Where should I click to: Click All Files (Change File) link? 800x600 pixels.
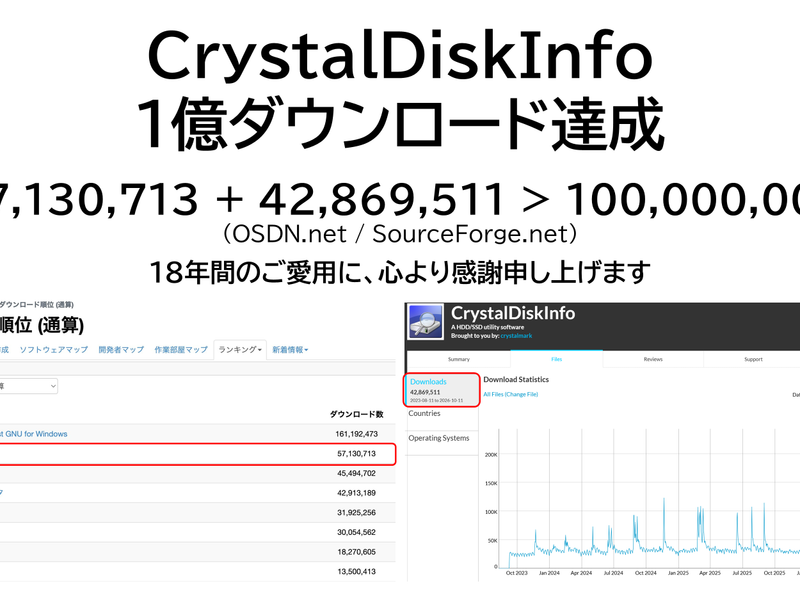point(511,394)
